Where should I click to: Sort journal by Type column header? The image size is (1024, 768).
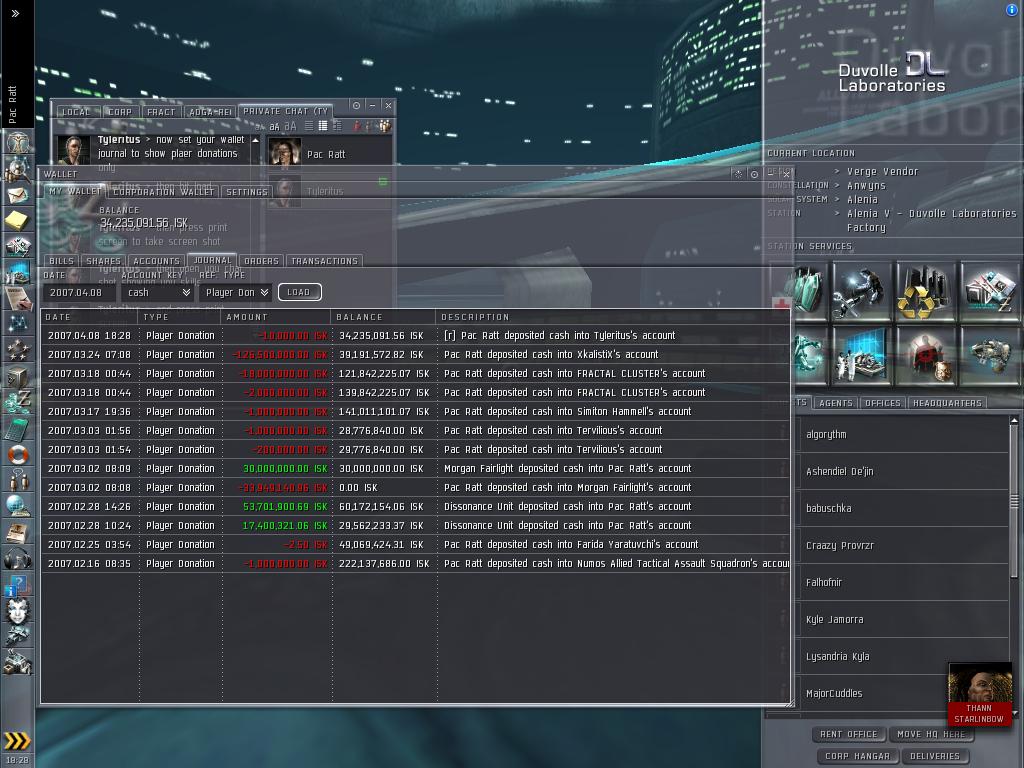(x=180, y=317)
